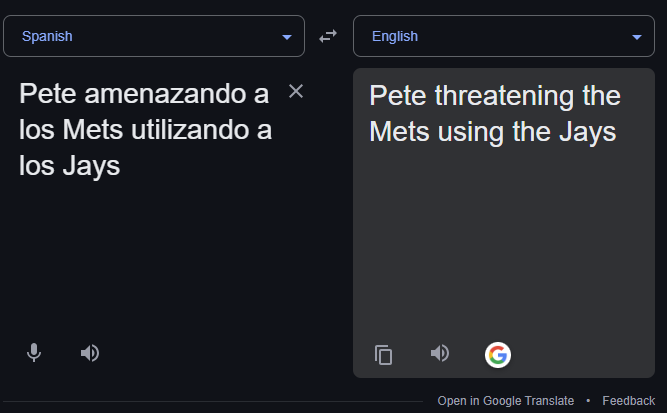
Task: Copy the English translation
Action: pyautogui.click(x=384, y=354)
